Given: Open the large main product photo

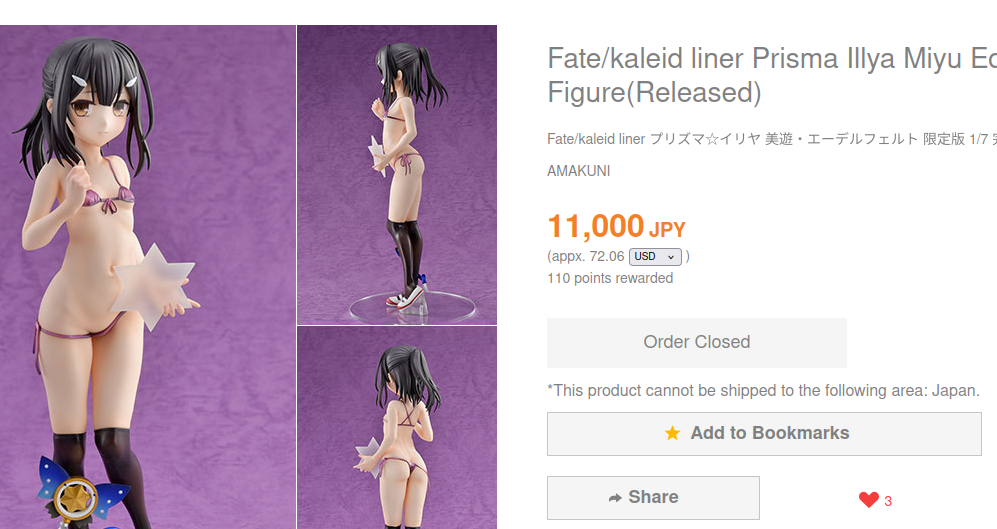Looking at the screenshot, I should (x=148, y=277).
